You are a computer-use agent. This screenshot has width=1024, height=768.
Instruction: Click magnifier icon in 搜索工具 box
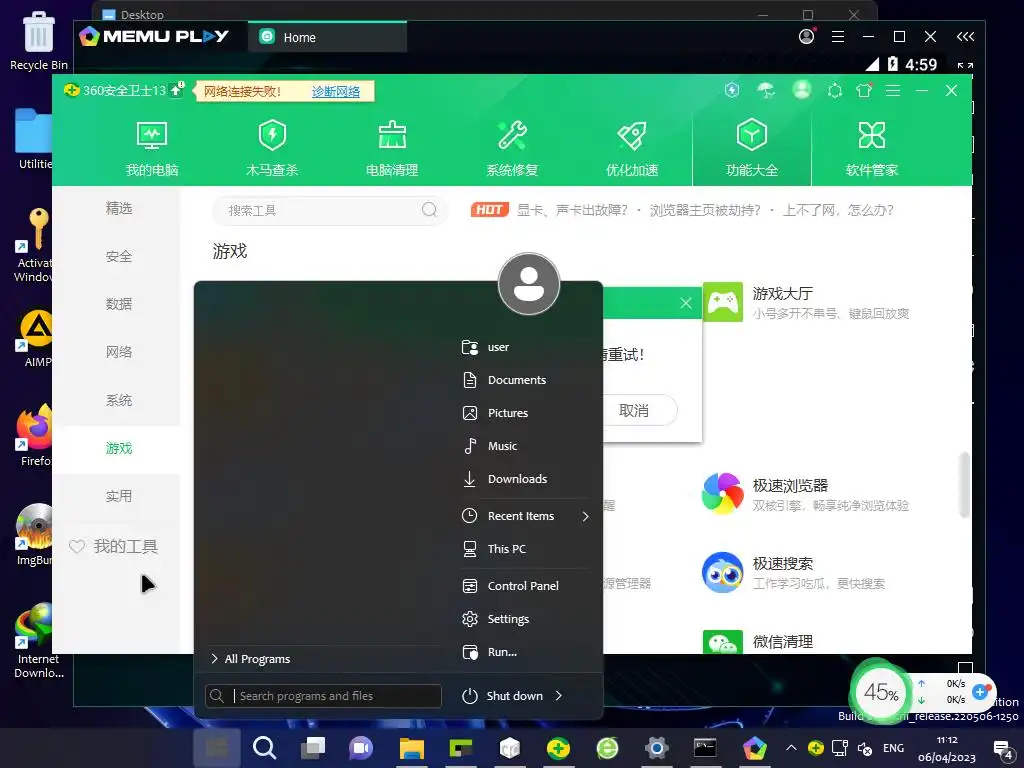pos(429,210)
